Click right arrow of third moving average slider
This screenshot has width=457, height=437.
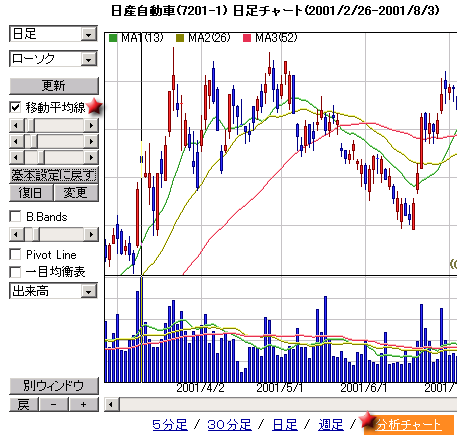(x=91, y=157)
